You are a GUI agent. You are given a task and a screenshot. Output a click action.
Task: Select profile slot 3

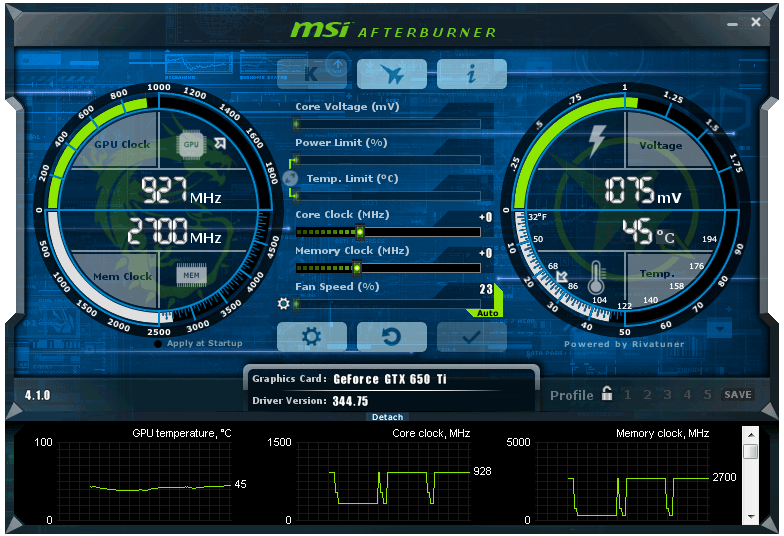click(x=668, y=395)
